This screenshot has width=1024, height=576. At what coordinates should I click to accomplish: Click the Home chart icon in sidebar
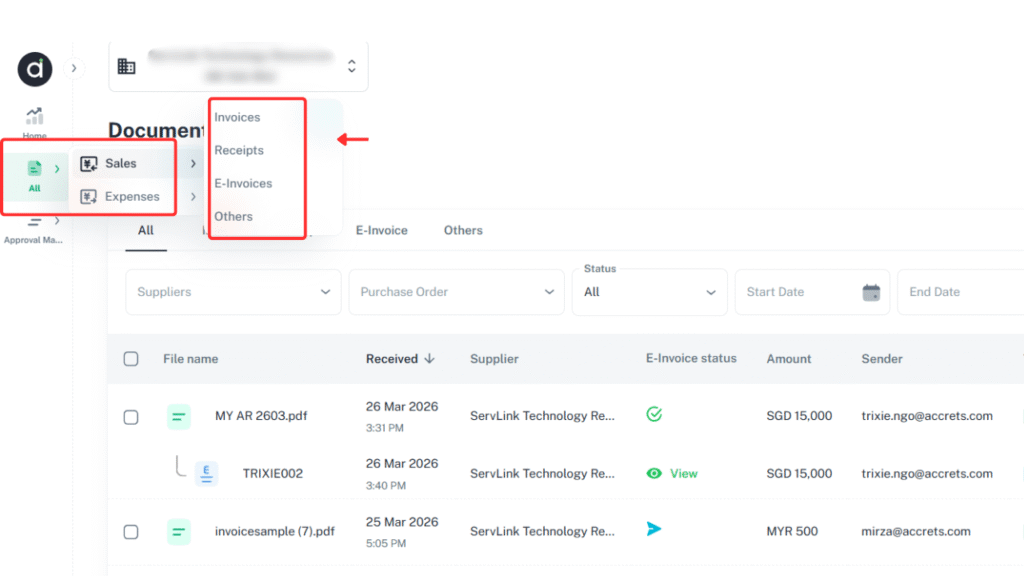click(x=35, y=117)
